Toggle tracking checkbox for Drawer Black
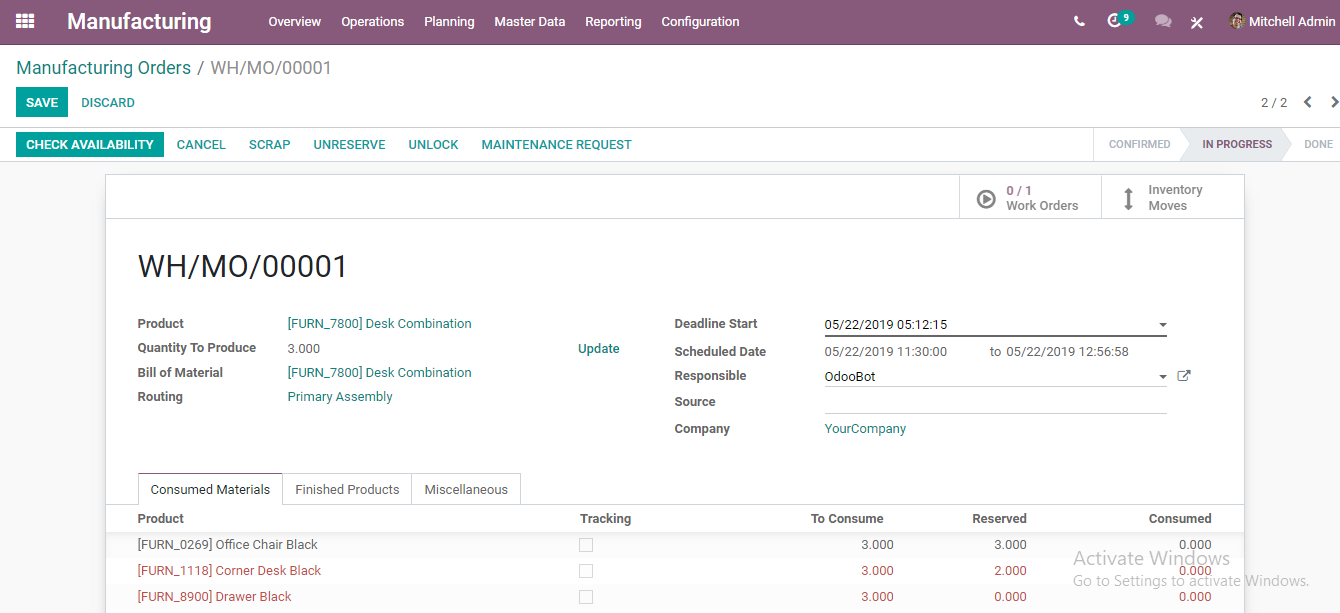 [x=586, y=597]
